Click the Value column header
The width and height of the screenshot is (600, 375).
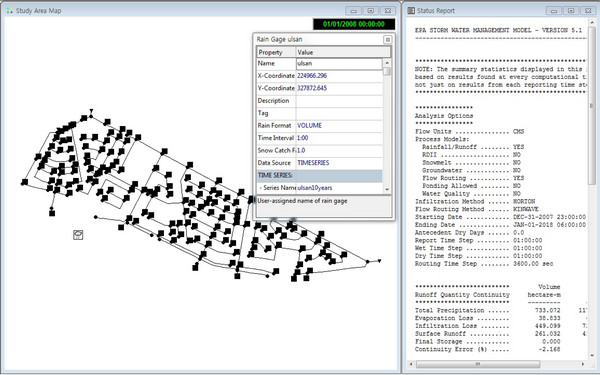click(x=343, y=52)
